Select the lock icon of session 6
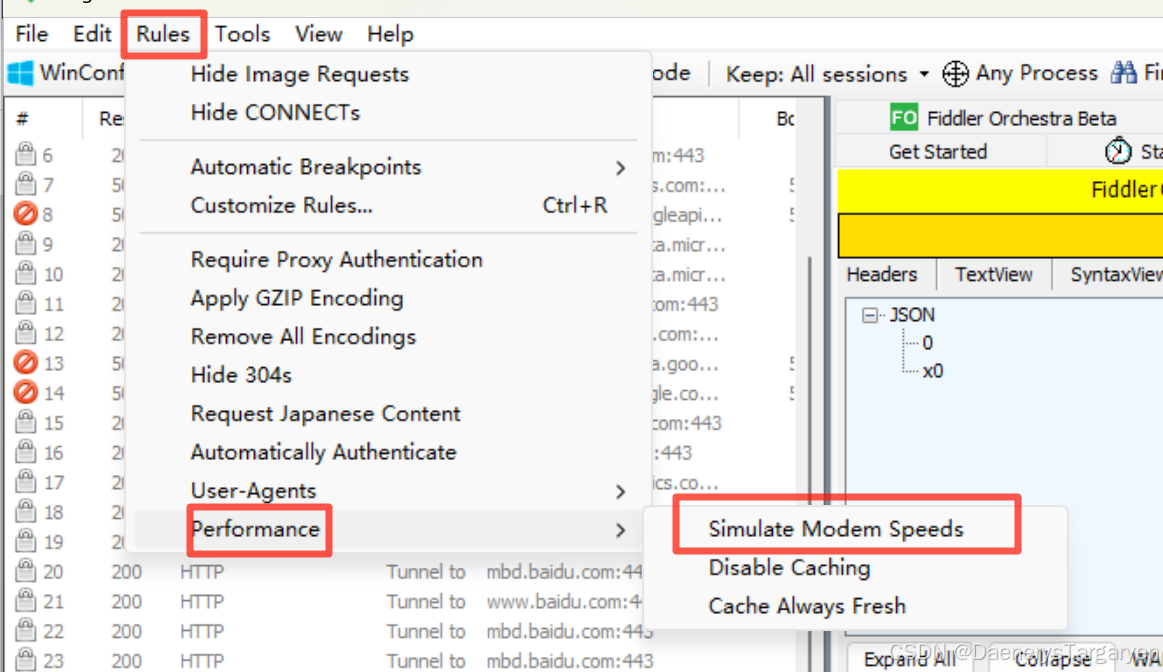 pos(25,154)
